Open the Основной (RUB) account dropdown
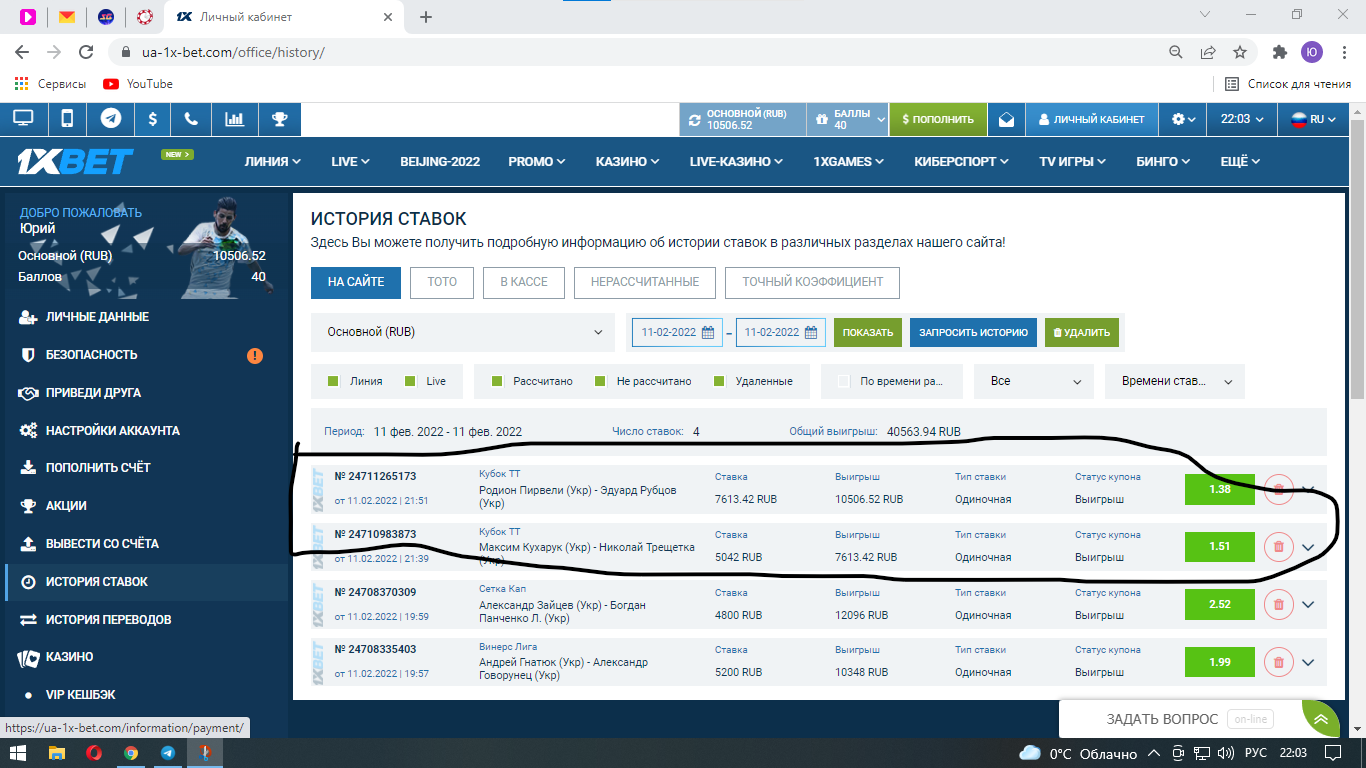1366x768 pixels. 464,332
